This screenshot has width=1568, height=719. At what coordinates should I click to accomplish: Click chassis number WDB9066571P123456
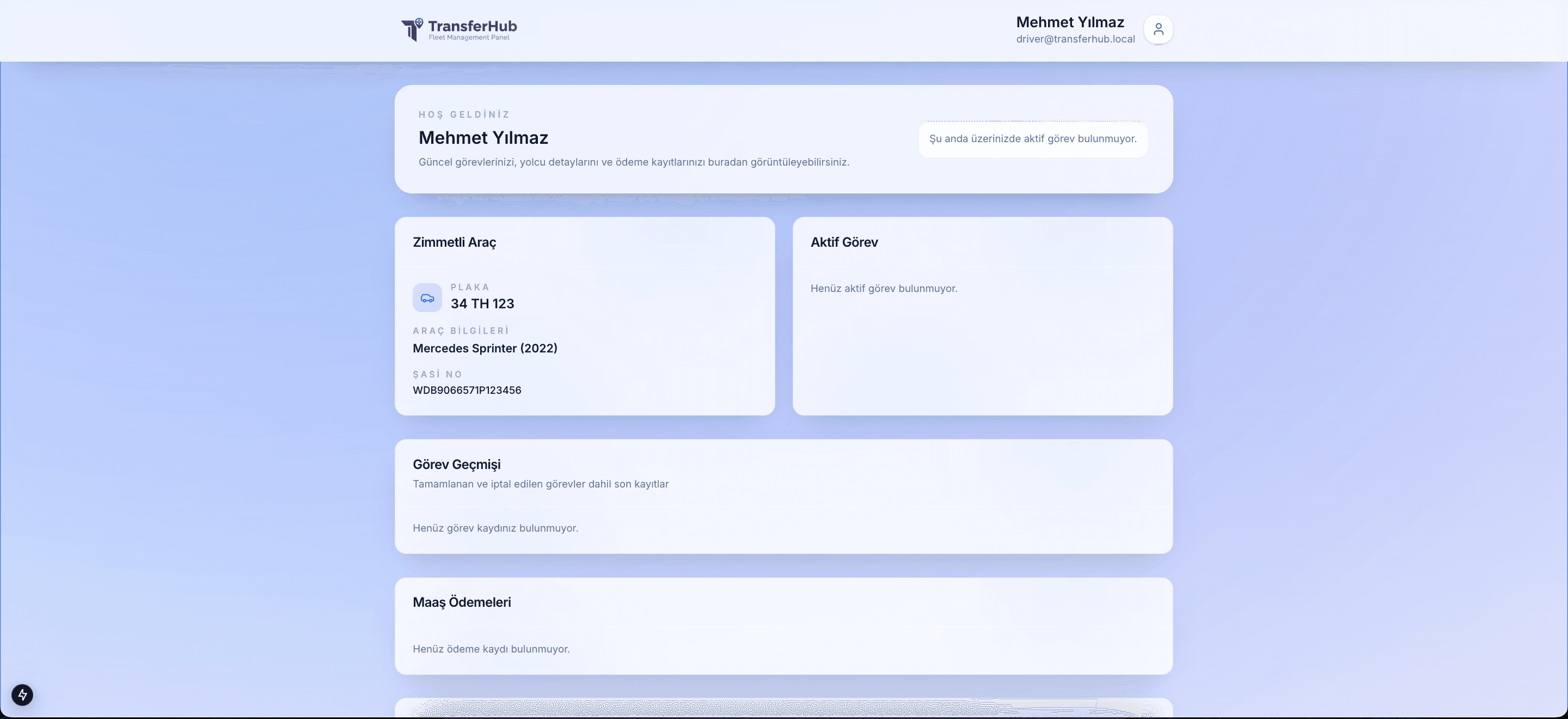point(467,390)
